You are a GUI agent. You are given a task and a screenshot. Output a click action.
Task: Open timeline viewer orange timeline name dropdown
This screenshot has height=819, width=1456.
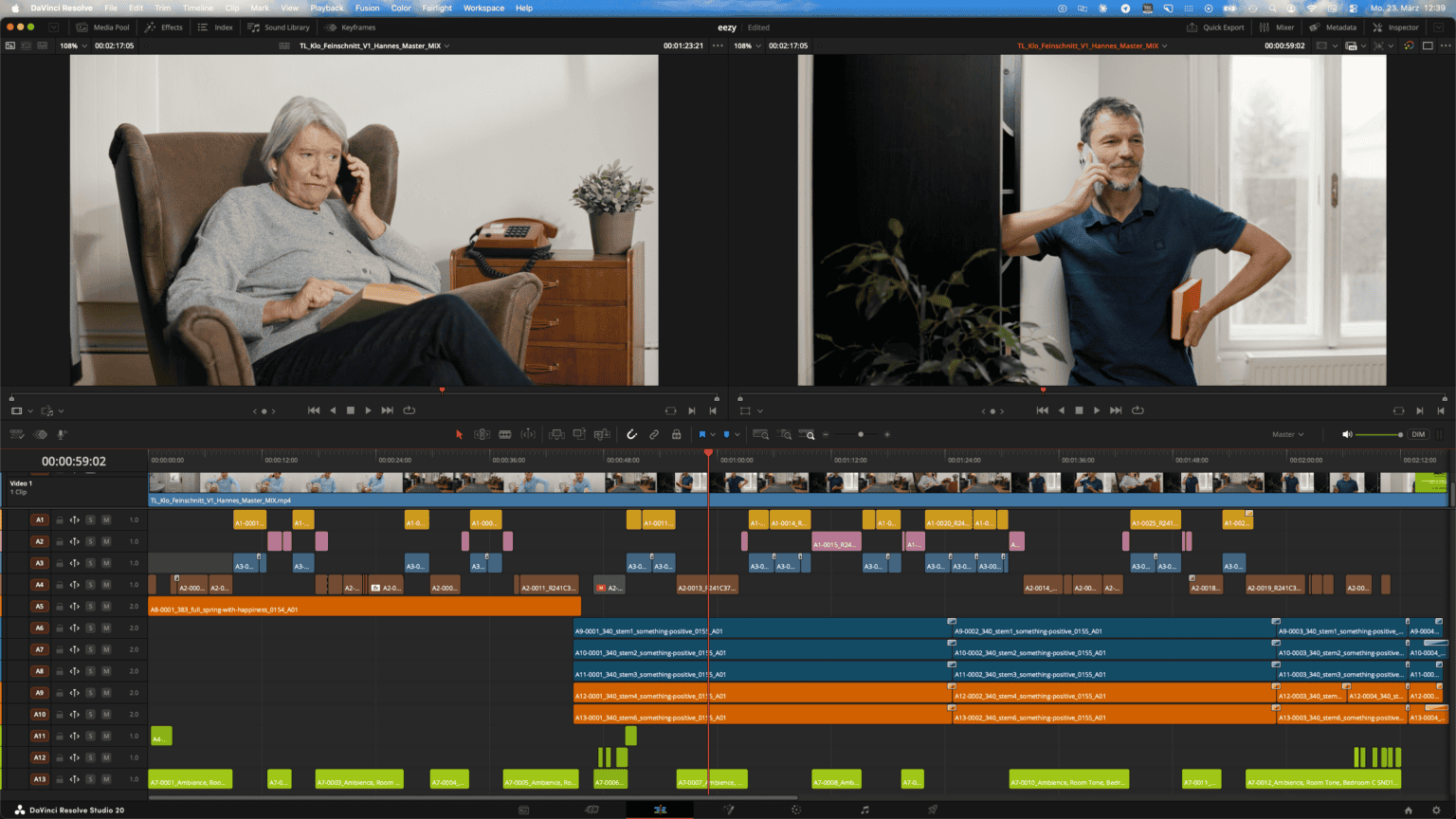pos(1092,45)
